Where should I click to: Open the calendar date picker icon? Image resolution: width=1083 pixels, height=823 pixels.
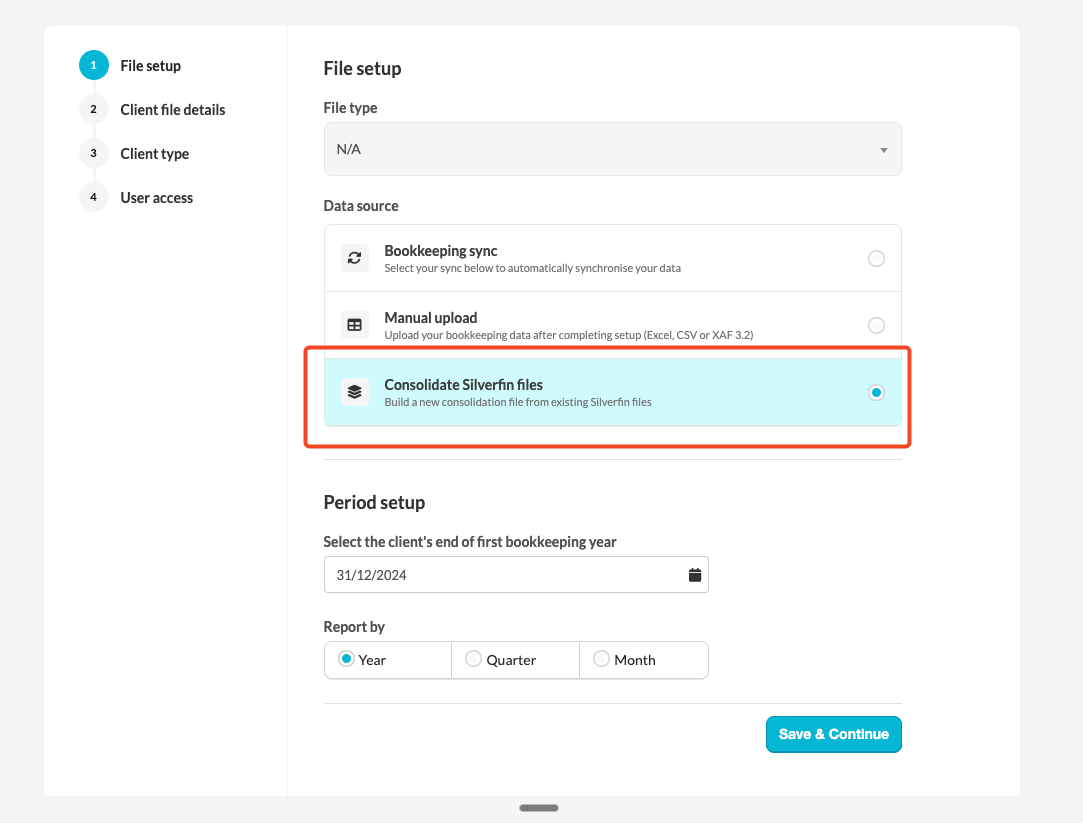point(695,575)
